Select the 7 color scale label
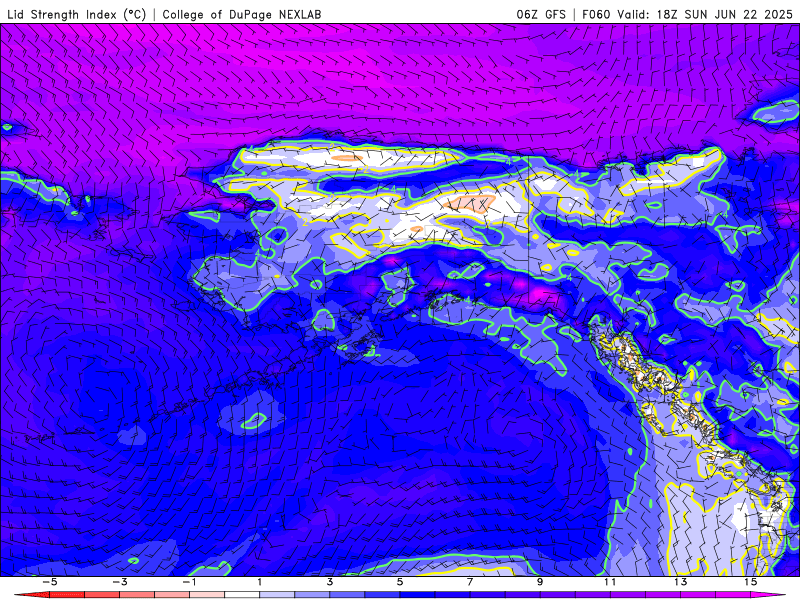The image size is (800, 600). 470,582
